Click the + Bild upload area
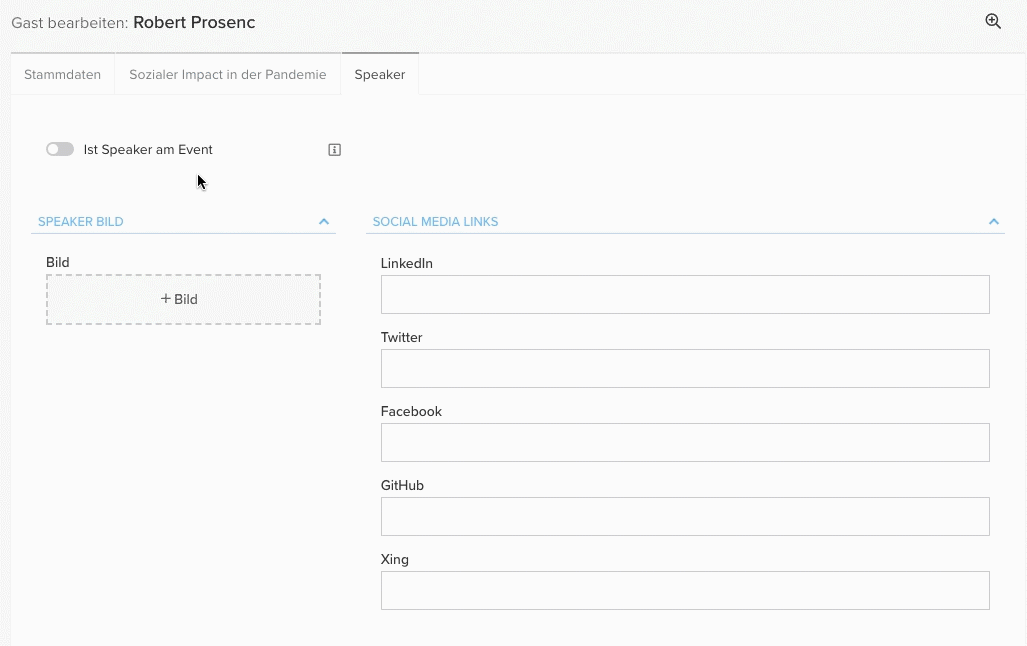 pos(183,299)
